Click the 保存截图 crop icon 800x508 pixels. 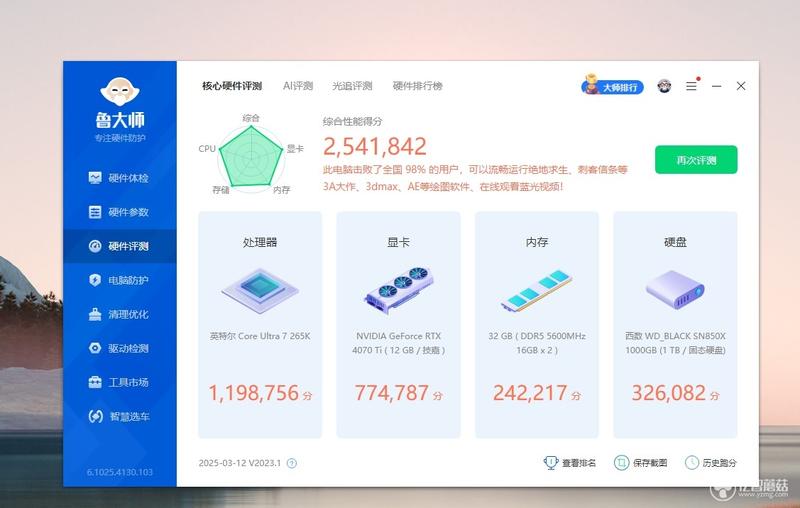coord(621,463)
